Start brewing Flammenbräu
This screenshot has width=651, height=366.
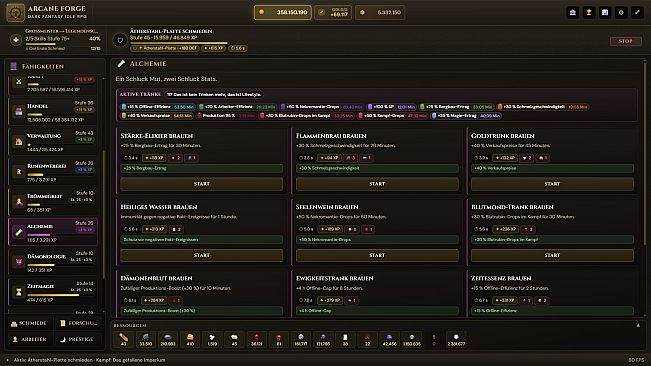377,184
